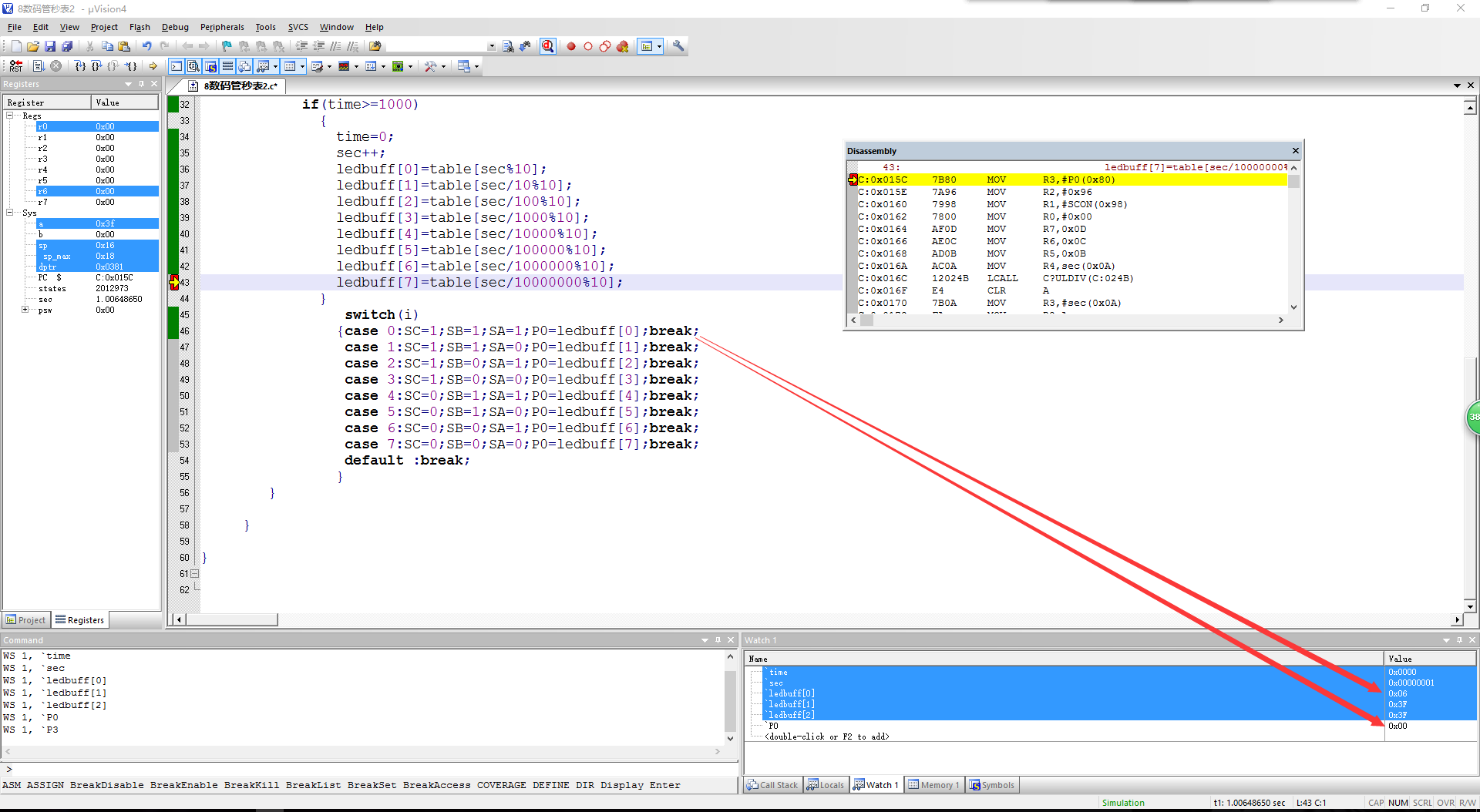
Task: Toggle the Command Window view button
Action: coord(177,66)
